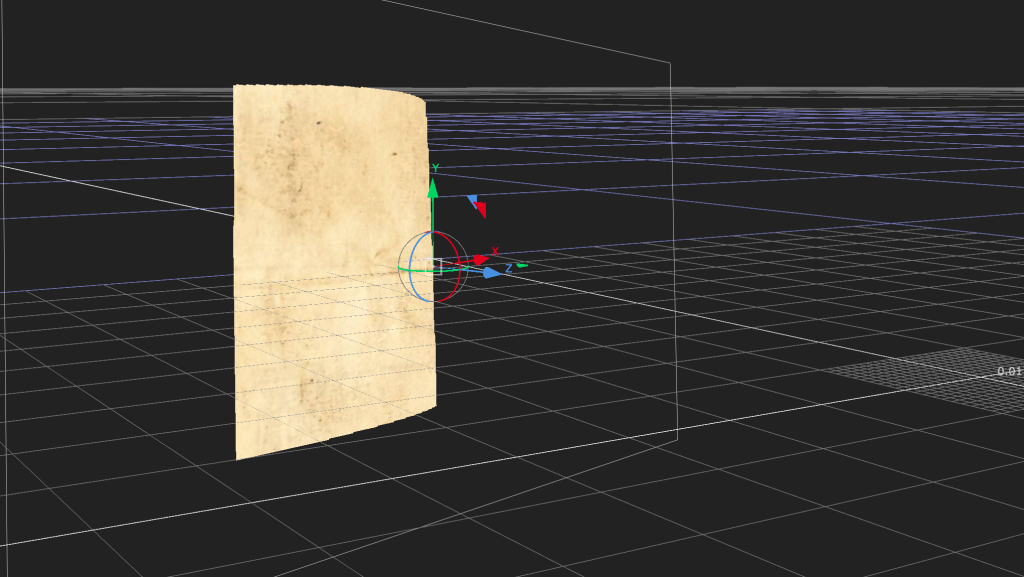The image size is (1024, 577).
Task: Click the red X axis label
Action: tap(495, 251)
